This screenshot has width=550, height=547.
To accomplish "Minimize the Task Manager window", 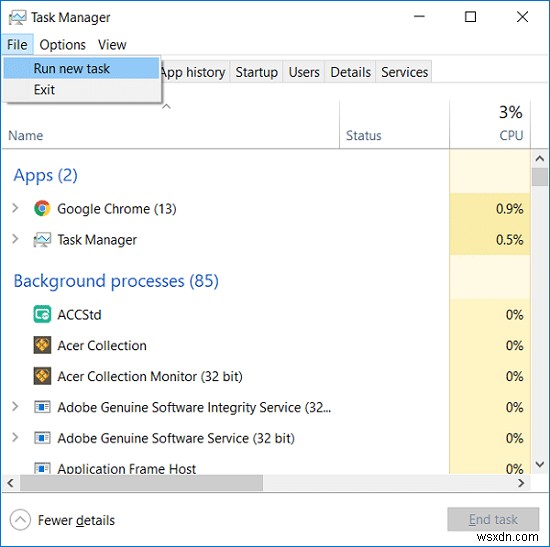I will click(x=419, y=16).
